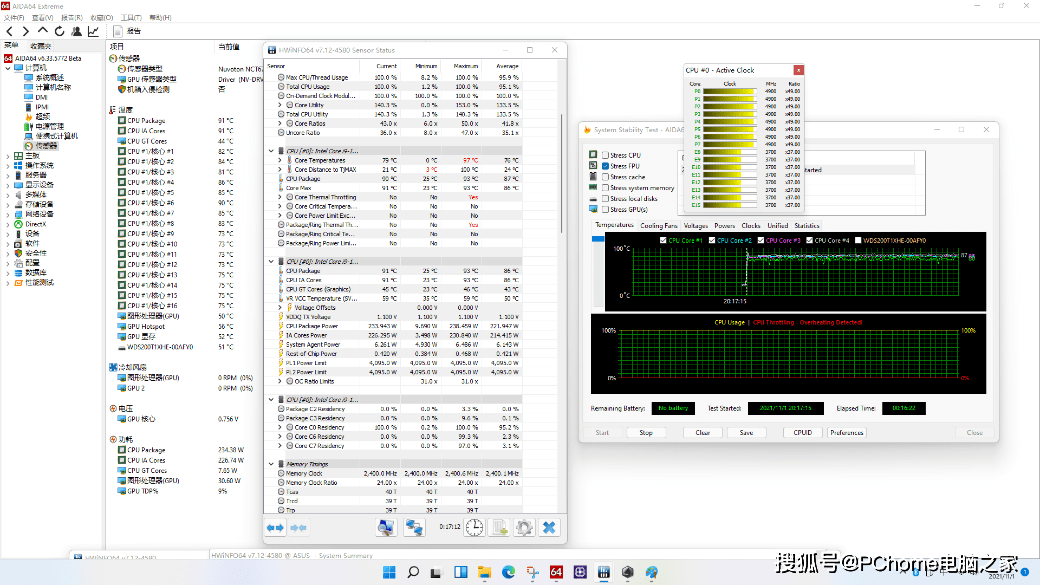Viewport: 1040px width, 585px height.
Task: Open taskbar Search
Action: [413, 572]
